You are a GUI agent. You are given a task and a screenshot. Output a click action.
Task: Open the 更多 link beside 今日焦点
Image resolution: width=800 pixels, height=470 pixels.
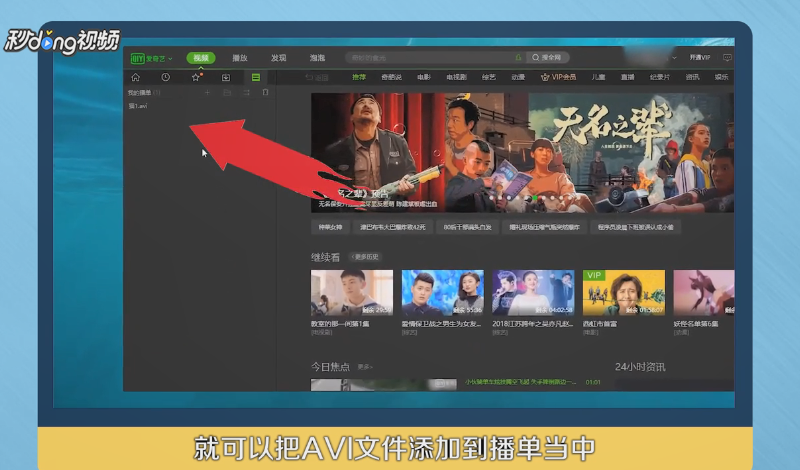(x=365, y=367)
